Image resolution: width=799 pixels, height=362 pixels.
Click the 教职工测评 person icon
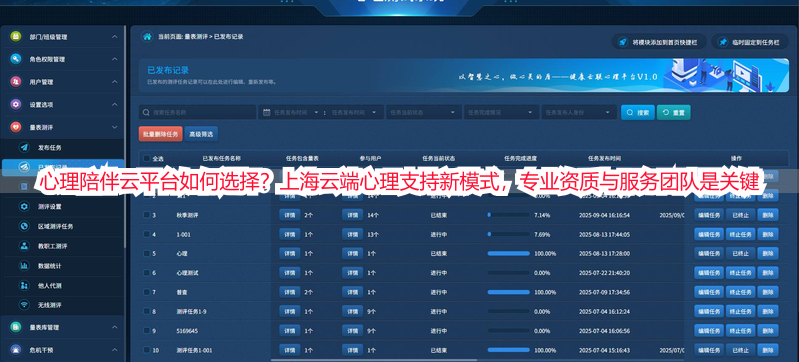click(x=24, y=246)
